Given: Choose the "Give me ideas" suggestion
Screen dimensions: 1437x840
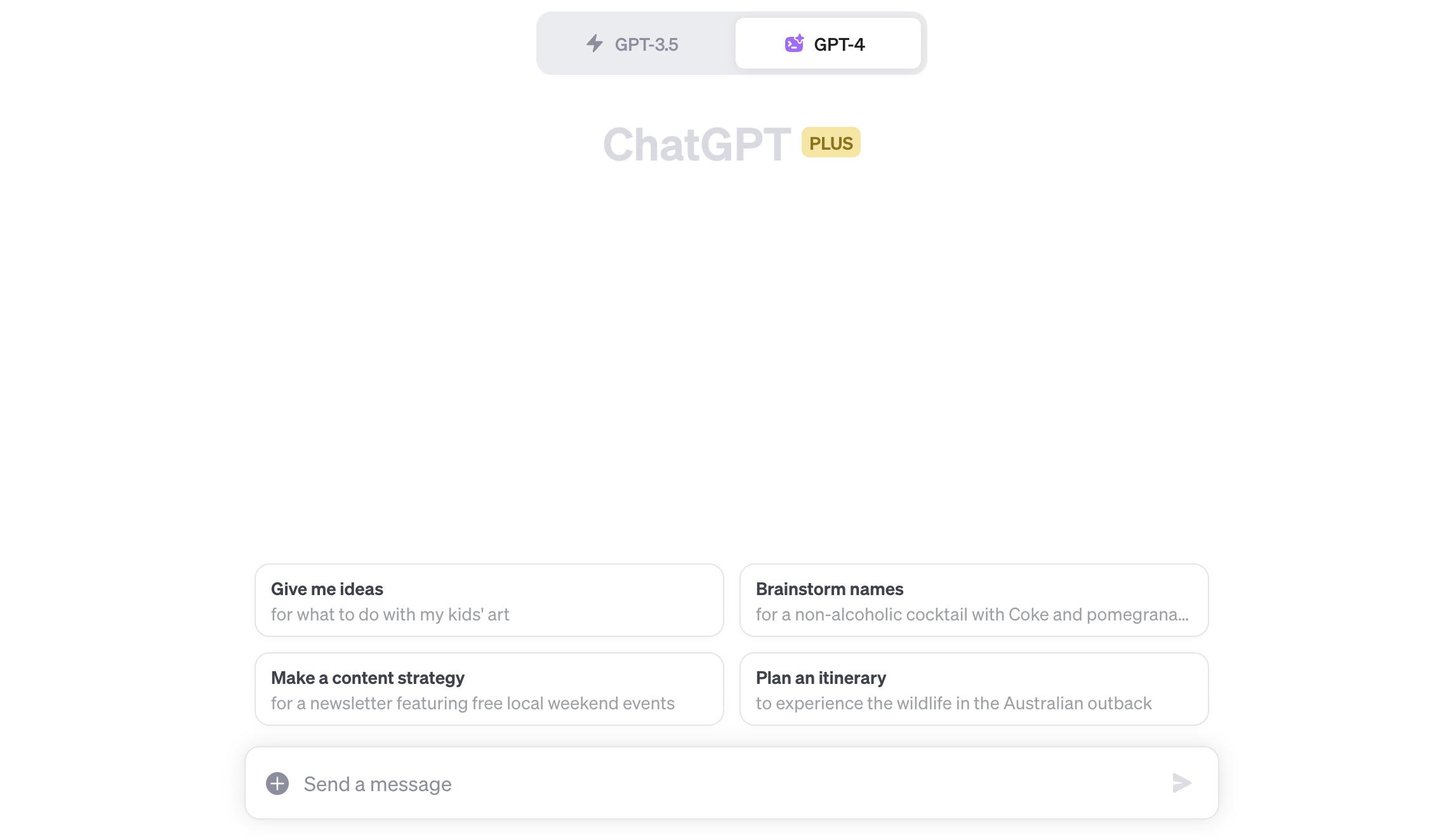Looking at the screenshot, I should [489, 600].
